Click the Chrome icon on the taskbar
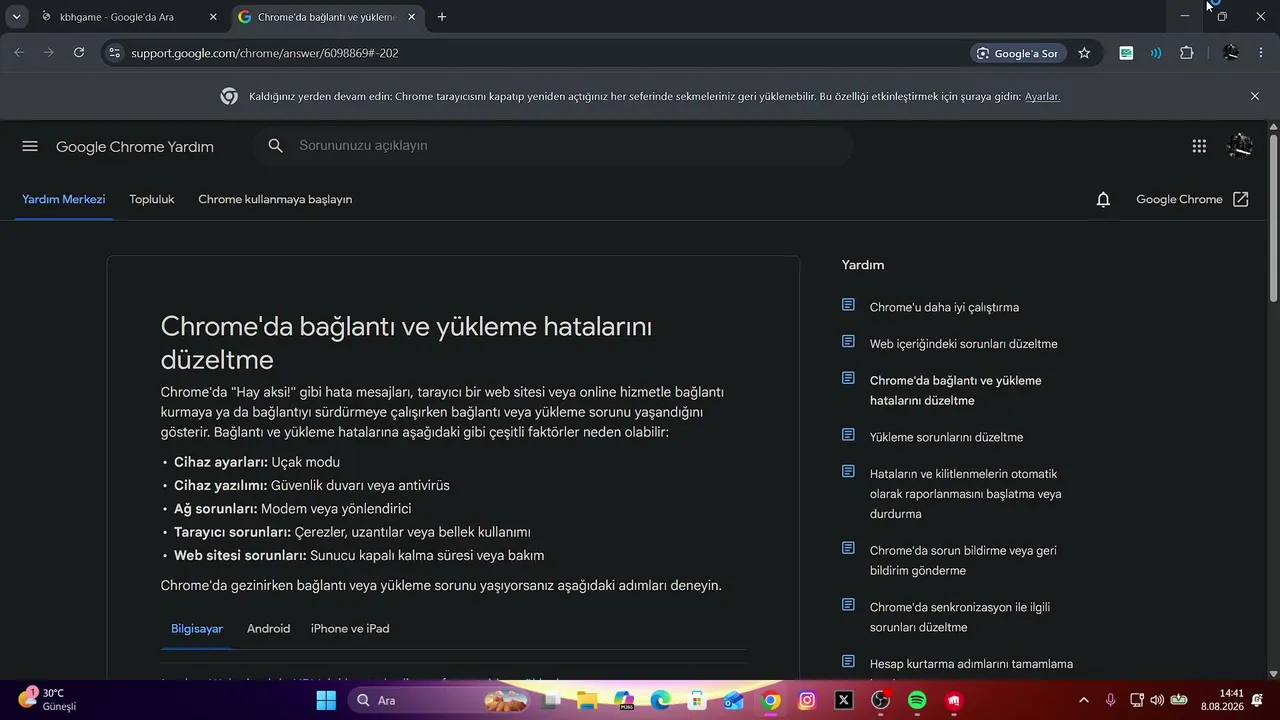The width and height of the screenshot is (1280, 720). pos(770,700)
